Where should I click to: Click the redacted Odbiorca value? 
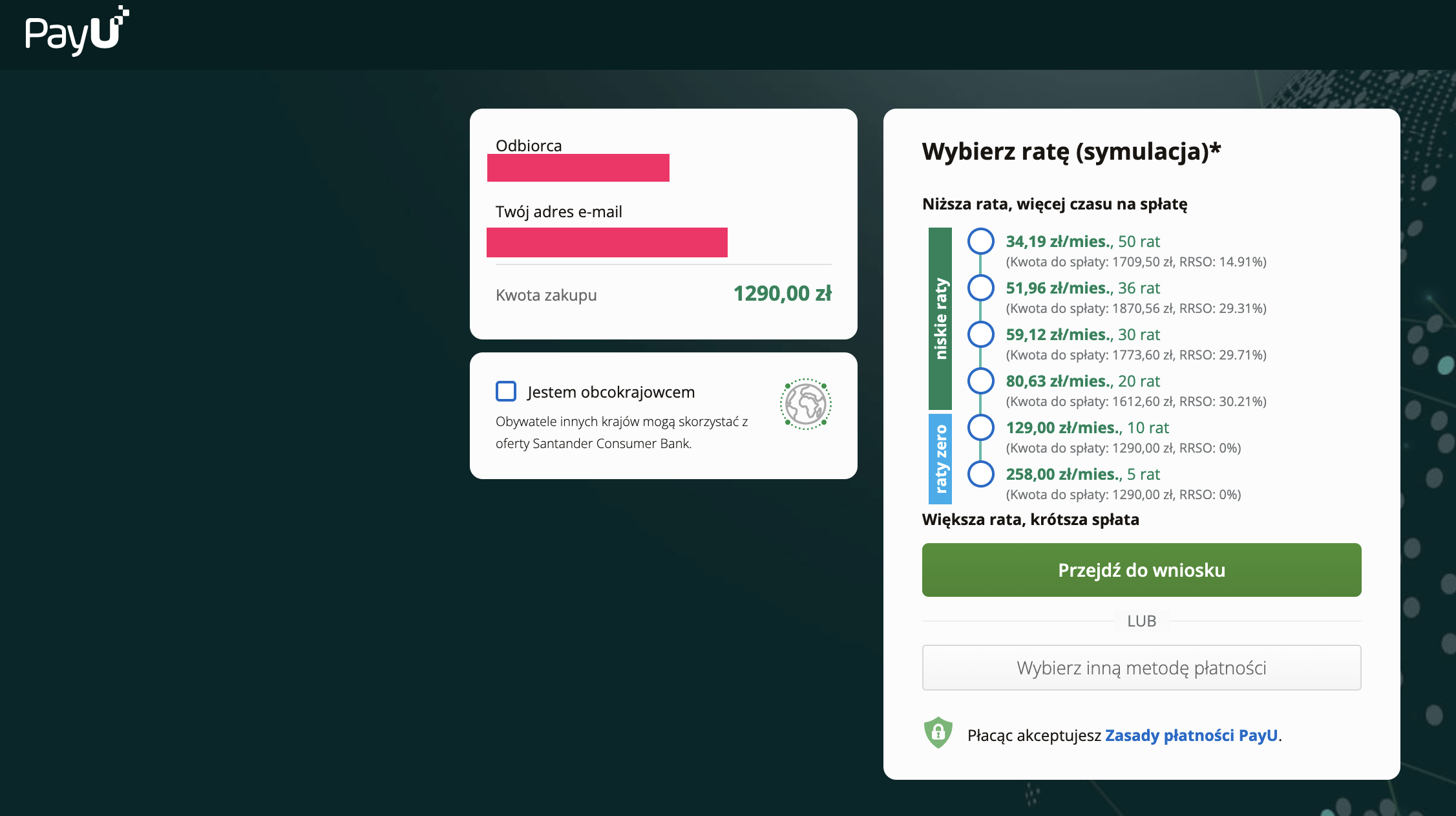[x=578, y=167]
